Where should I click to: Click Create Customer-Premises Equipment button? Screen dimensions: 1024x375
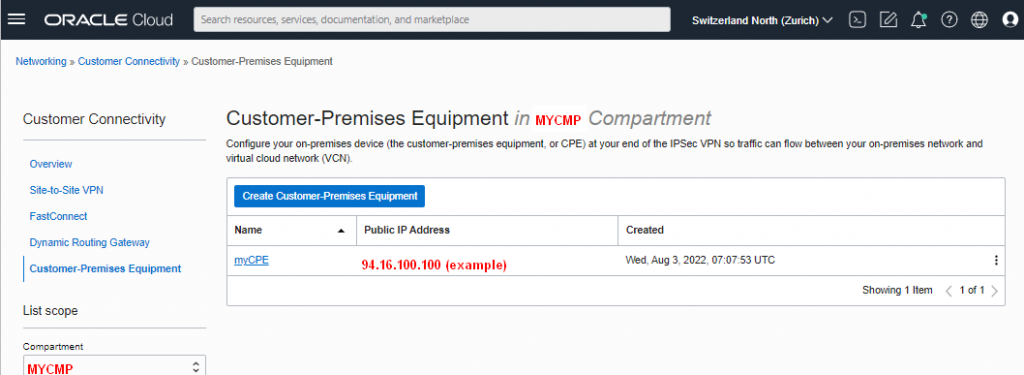pyautogui.click(x=330, y=196)
